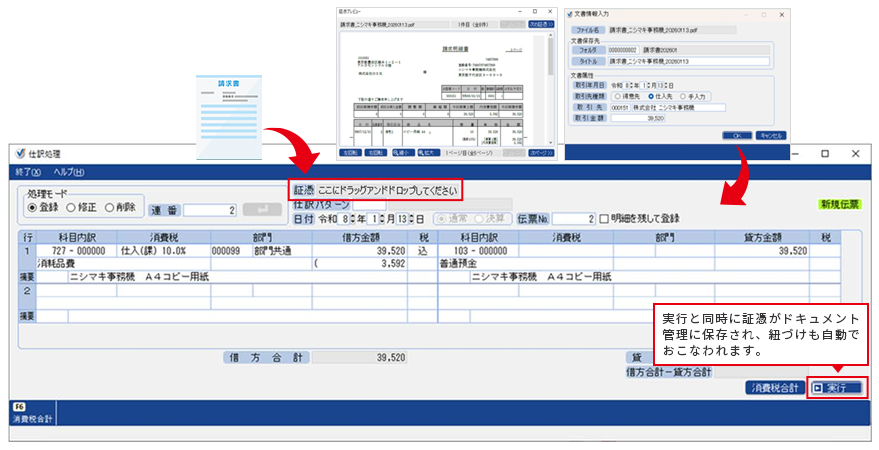The width and height of the screenshot is (879, 450).
Task: Select the 修正 processing mode
Action: tap(70, 207)
